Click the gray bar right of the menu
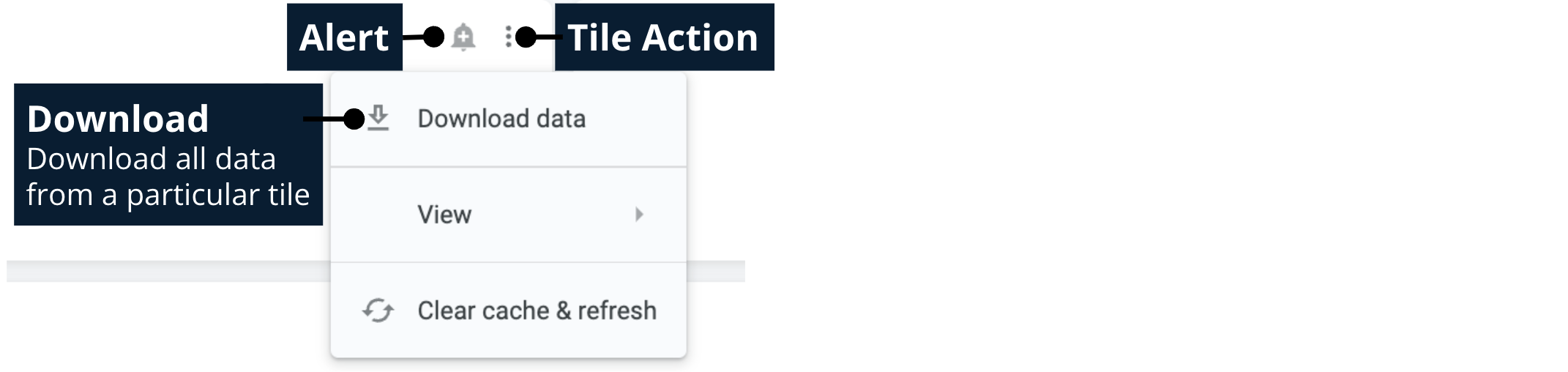This screenshot has height=372, width=1568. coord(715,271)
